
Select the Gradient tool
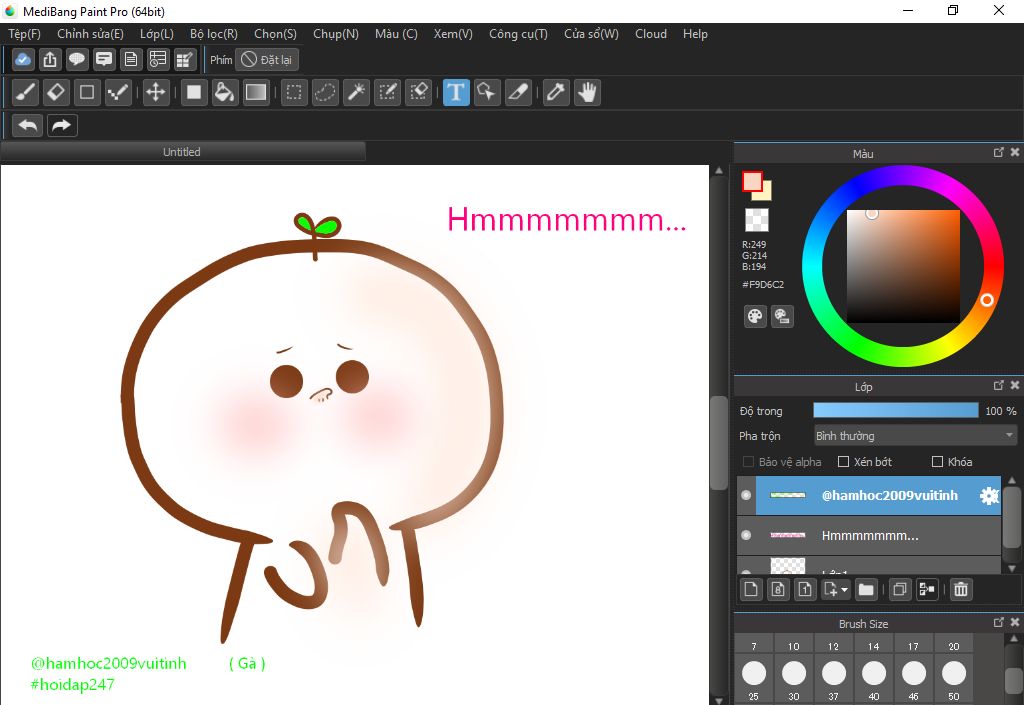pyautogui.click(x=255, y=92)
